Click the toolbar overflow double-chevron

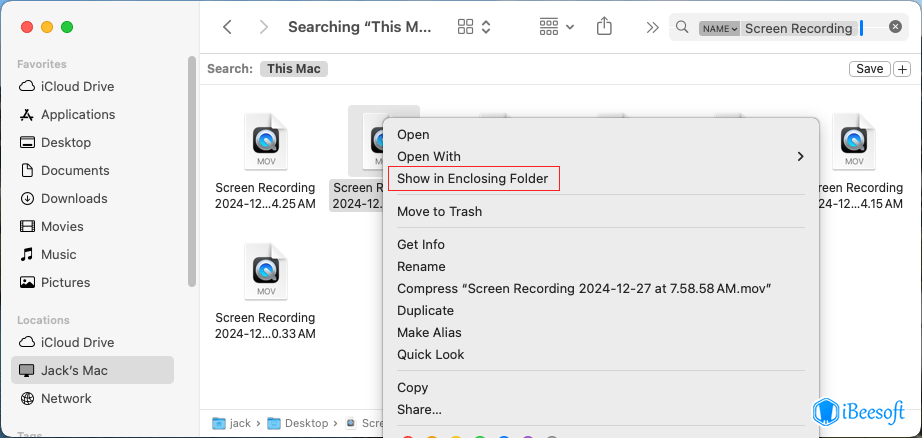point(653,28)
